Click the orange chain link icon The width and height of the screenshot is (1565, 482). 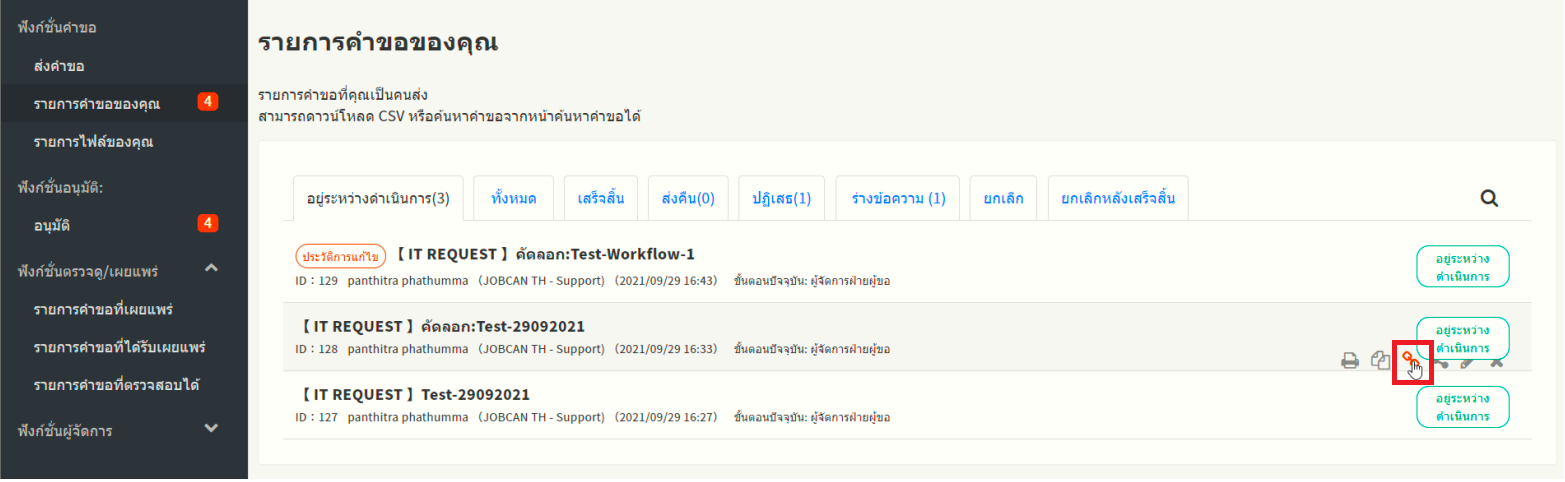[1411, 360]
